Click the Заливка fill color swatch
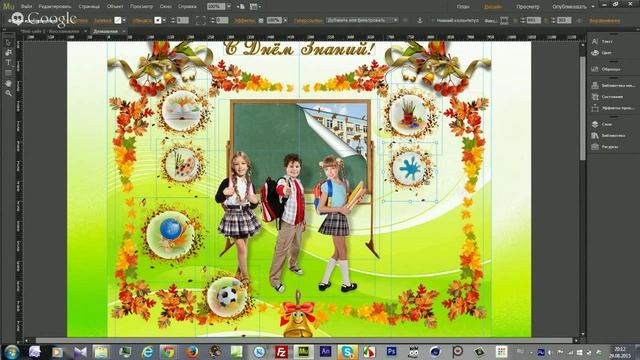This screenshot has height=360, width=640. coord(118,20)
